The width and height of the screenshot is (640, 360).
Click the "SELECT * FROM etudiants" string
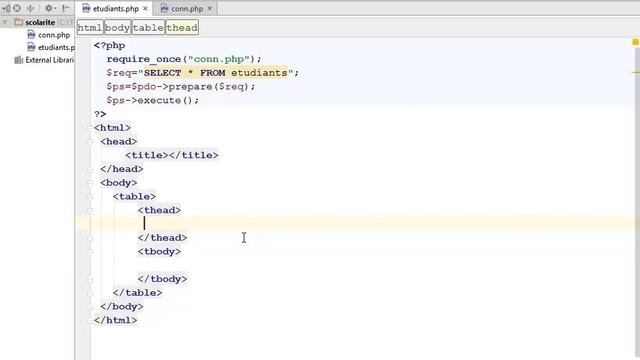(216, 73)
